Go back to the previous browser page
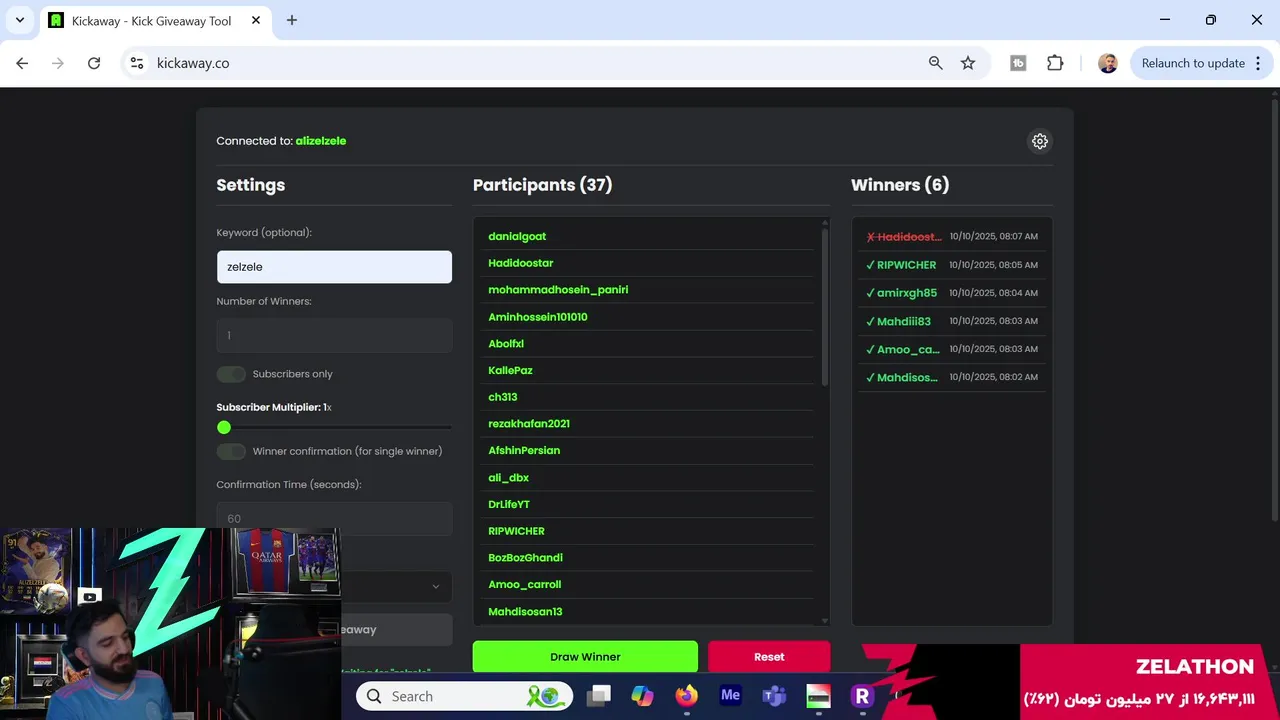Viewport: 1280px width, 720px height. 22,63
